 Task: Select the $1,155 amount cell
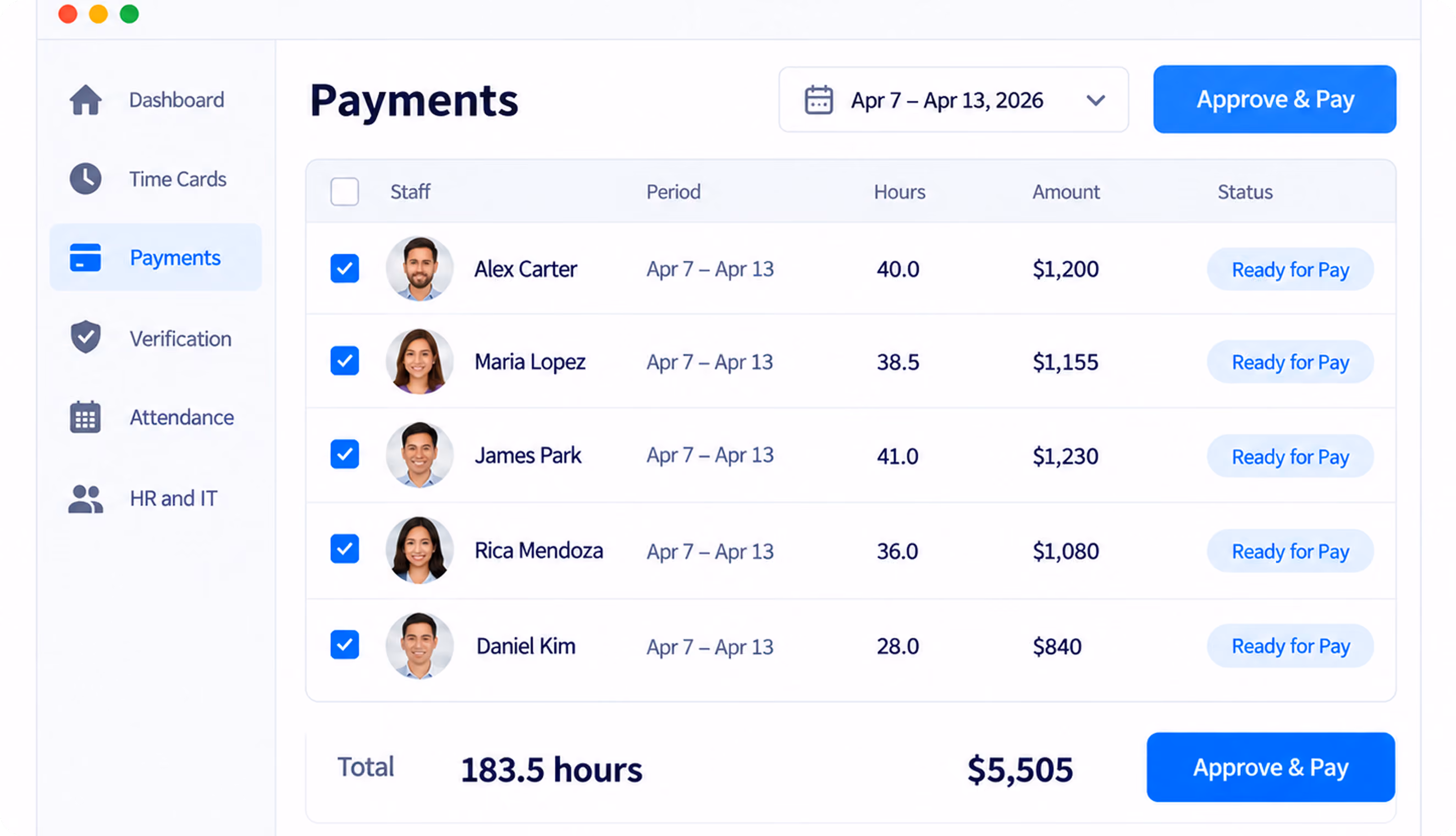coord(1066,362)
